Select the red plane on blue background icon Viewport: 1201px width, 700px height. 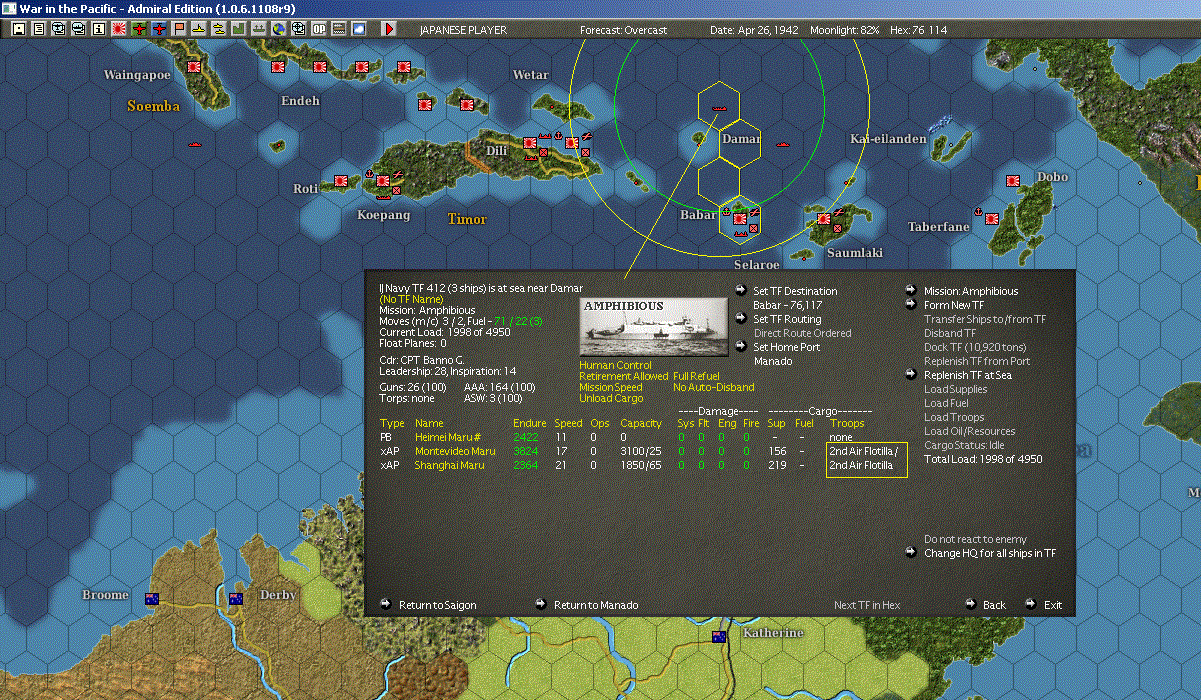tap(159, 29)
